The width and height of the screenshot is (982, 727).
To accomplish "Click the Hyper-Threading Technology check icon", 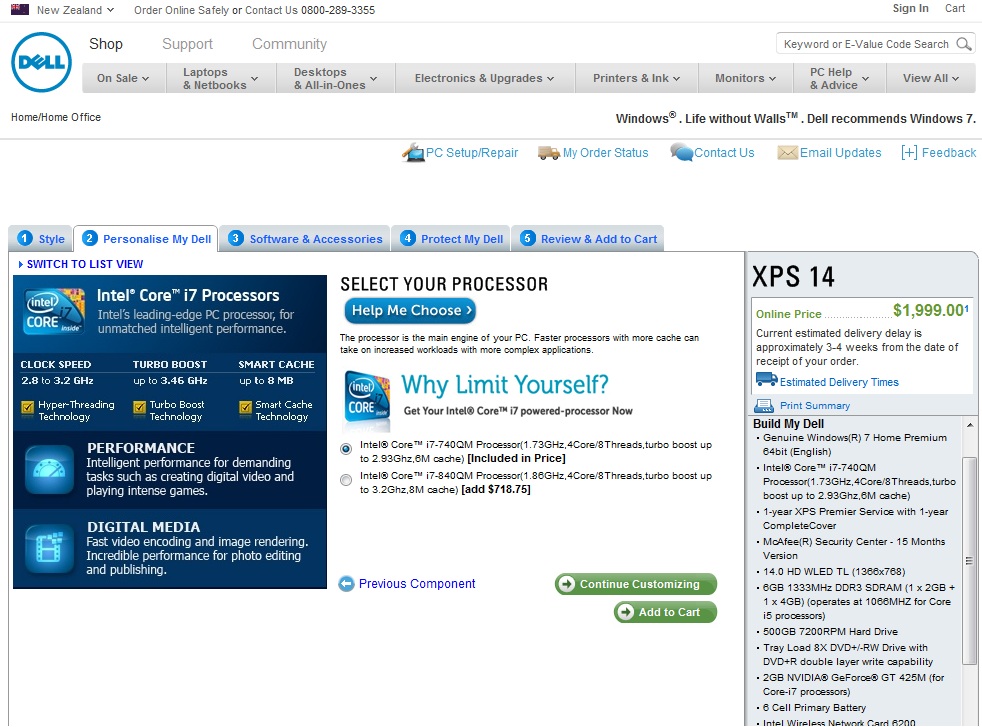I will tap(28, 408).
